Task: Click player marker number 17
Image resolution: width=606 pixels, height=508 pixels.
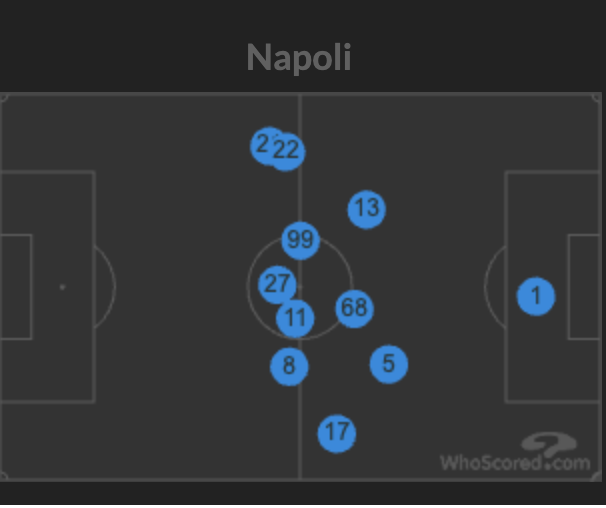Action: click(337, 433)
